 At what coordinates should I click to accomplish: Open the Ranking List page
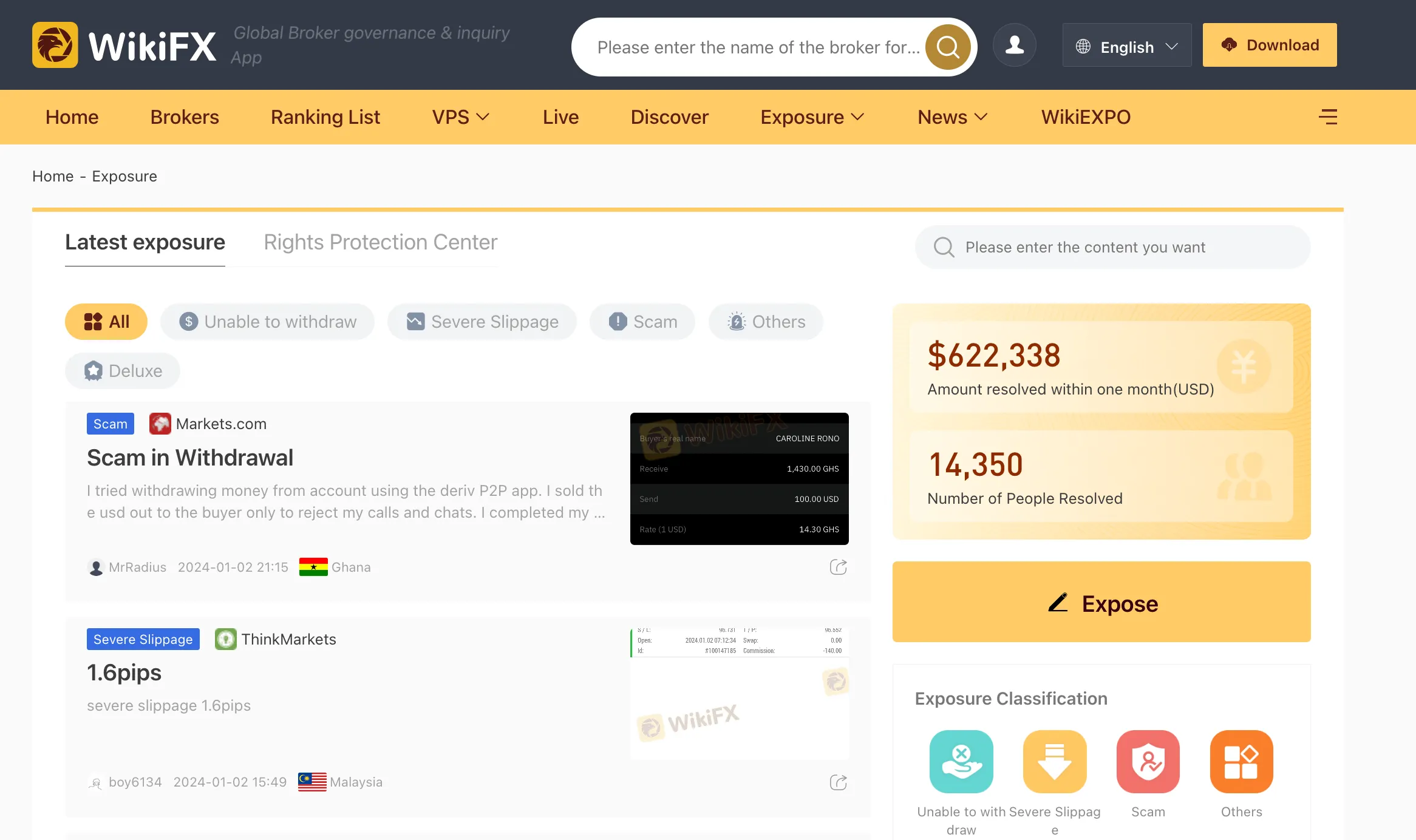325,117
